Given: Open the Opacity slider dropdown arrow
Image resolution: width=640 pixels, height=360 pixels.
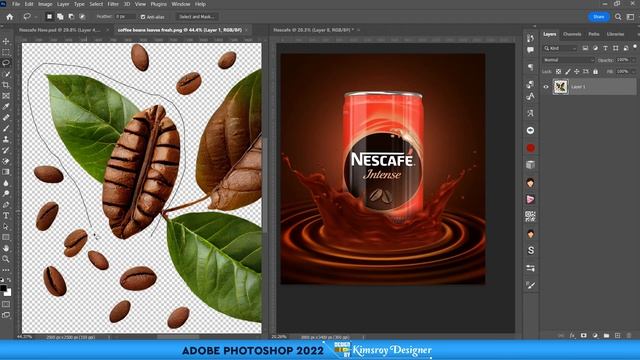Looking at the screenshot, I should click(x=633, y=60).
